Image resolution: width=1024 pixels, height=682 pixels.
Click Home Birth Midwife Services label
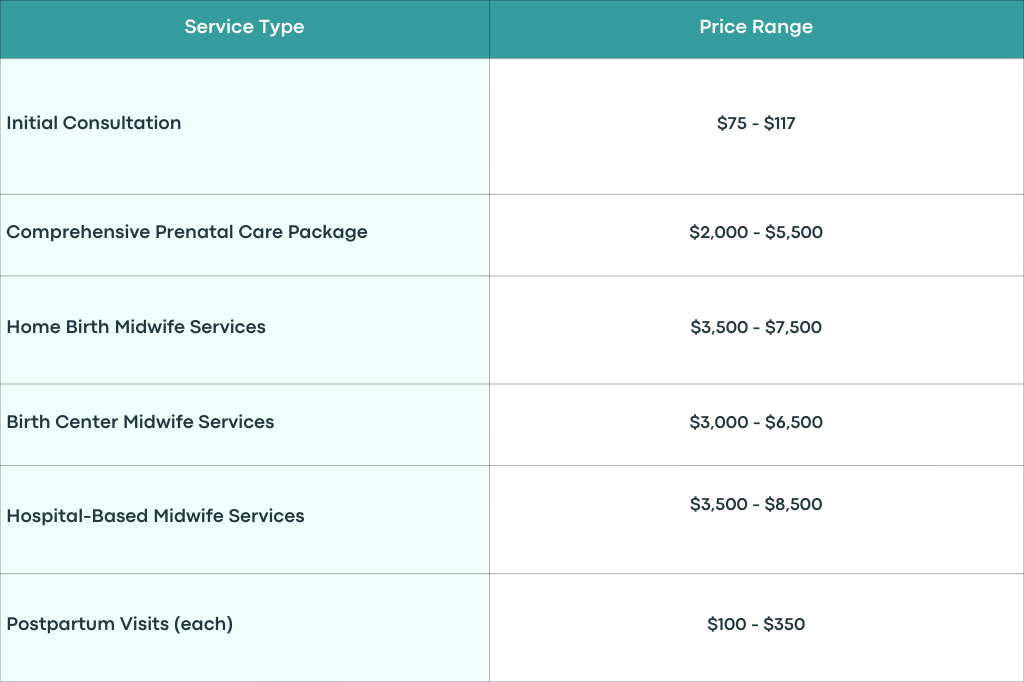click(x=136, y=327)
